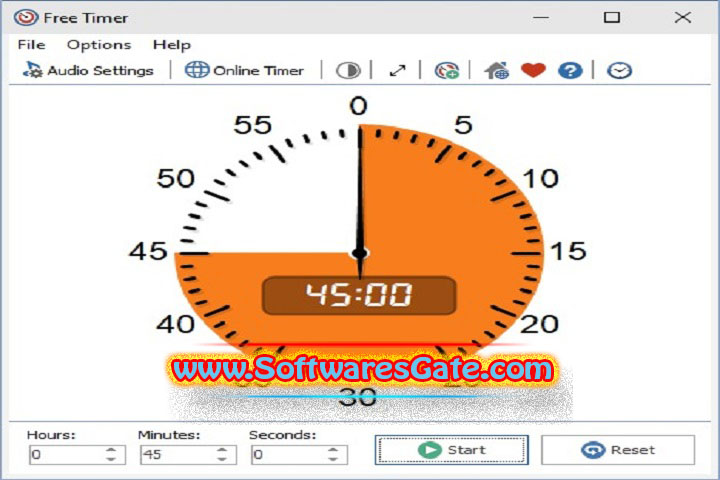
Task: Click the blue clock icon in toolbar
Action: click(619, 71)
